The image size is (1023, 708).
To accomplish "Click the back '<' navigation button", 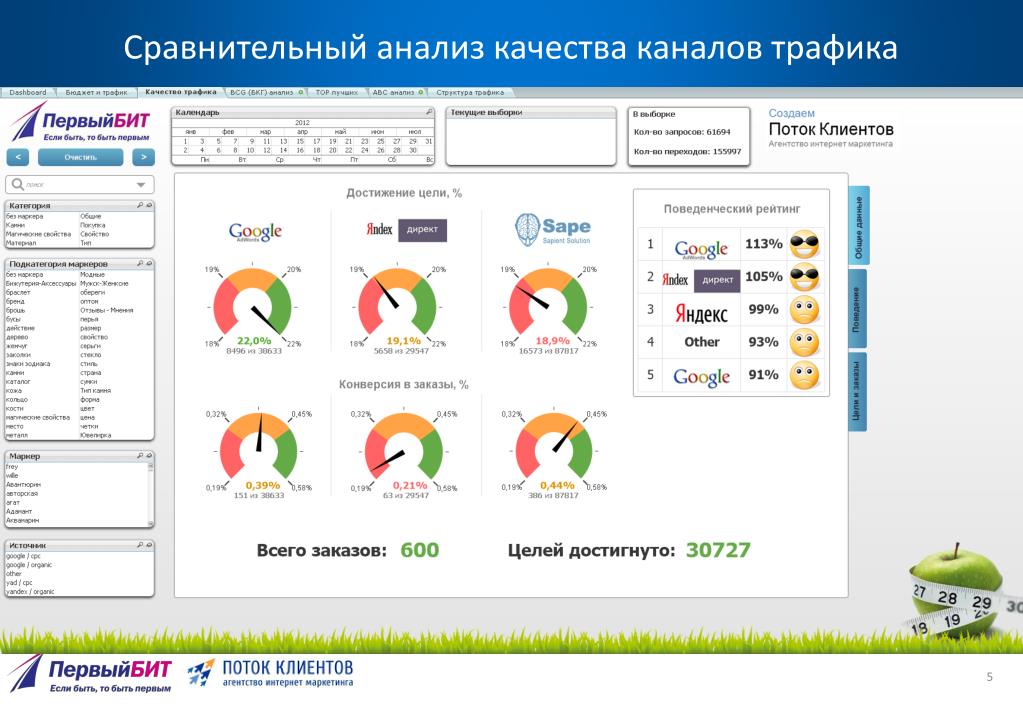I will (18, 157).
